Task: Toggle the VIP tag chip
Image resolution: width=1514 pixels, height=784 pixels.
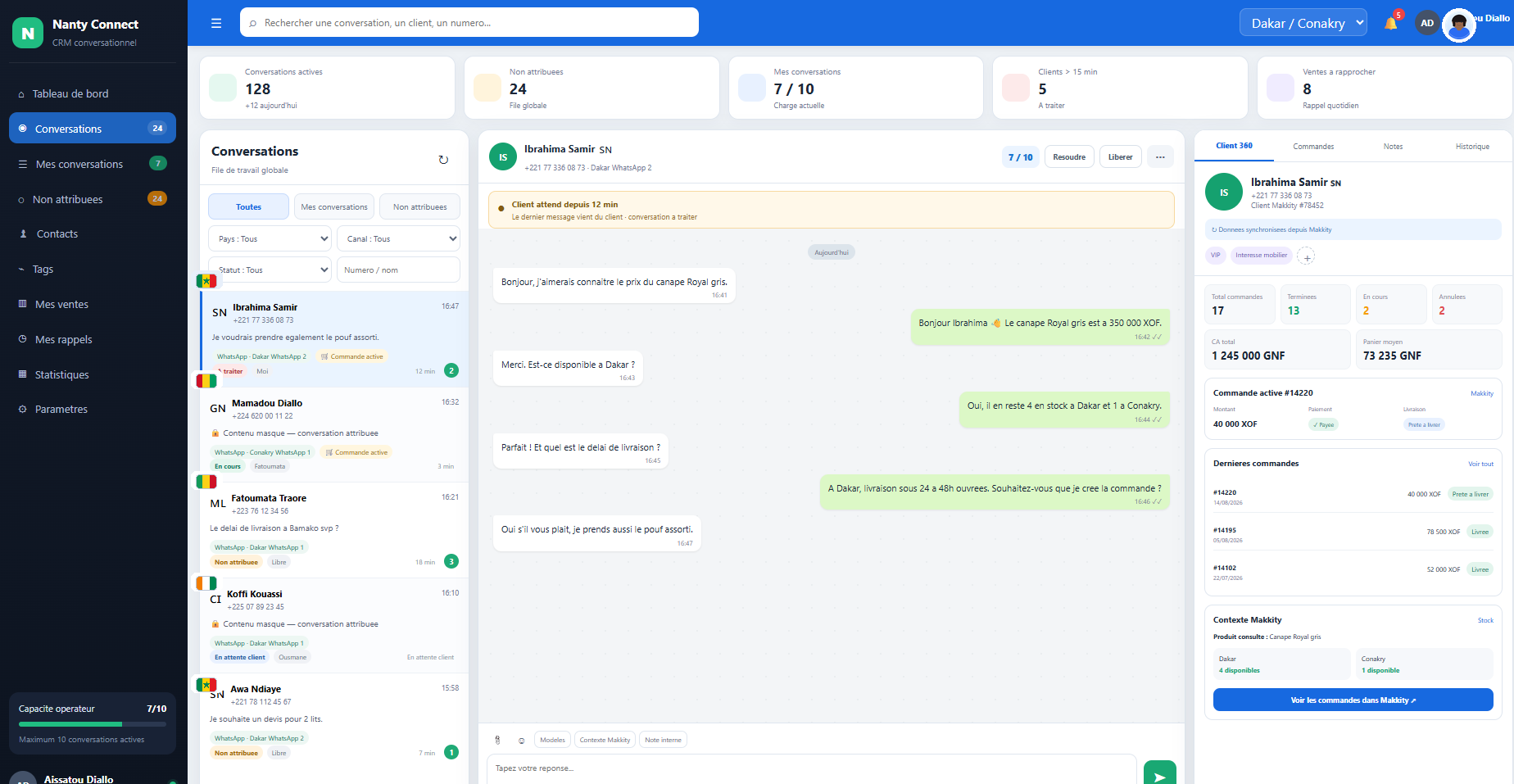Action: point(1216,255)
